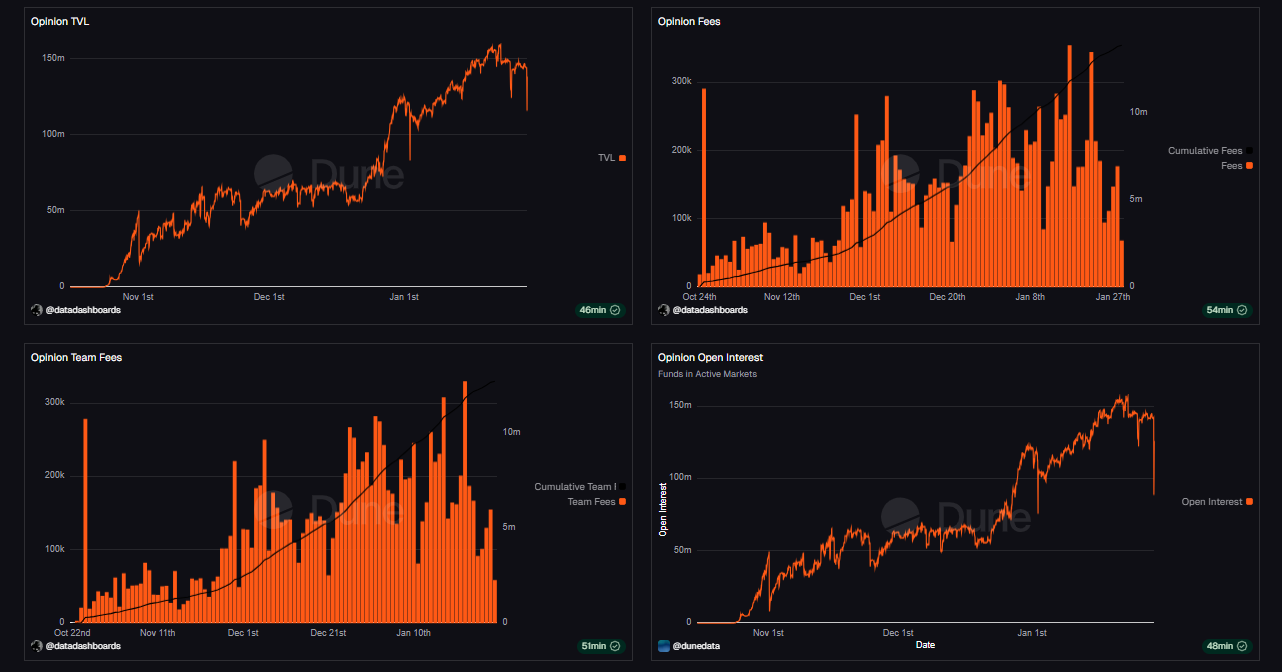
Task: Click the Dune watermark on Opinion Open Interest chart
Action: (x=954, y=516)
